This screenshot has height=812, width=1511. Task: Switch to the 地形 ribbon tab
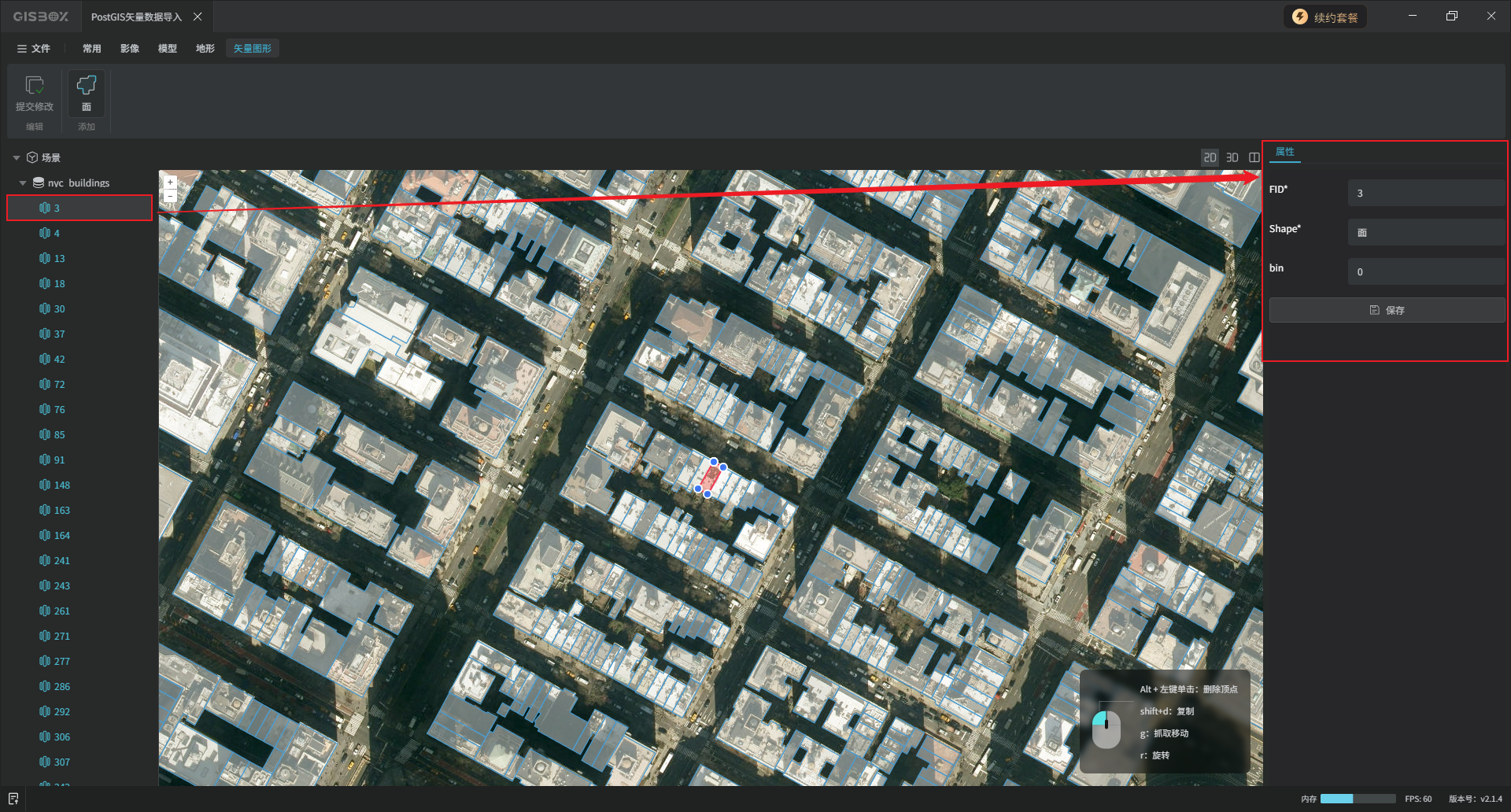[x=205, y=49]
